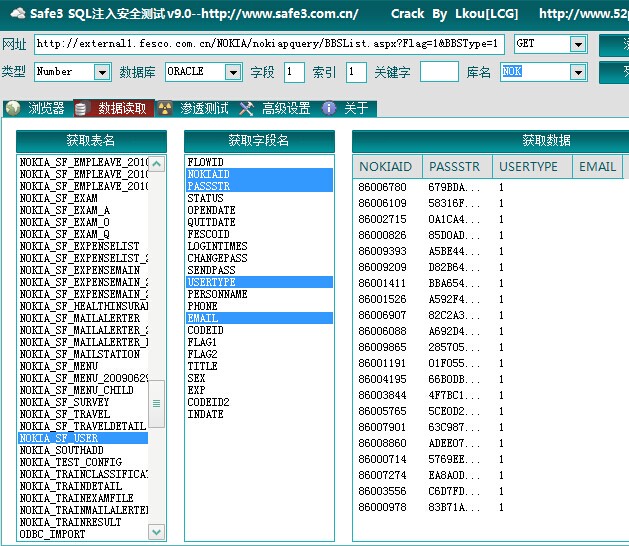The height and width of the screenshot is (546, 629).
Task: Select the NOKIA_TEST_CONFIG table
Action: (83, 462)
